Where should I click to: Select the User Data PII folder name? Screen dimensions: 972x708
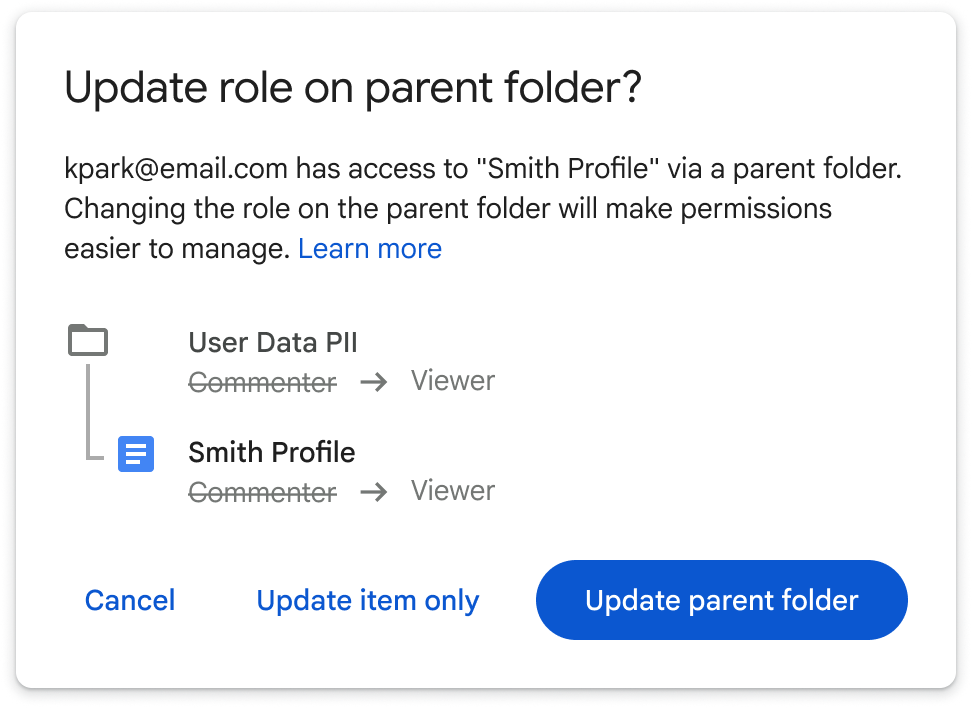pyautogui.click(x=272, y=343)
